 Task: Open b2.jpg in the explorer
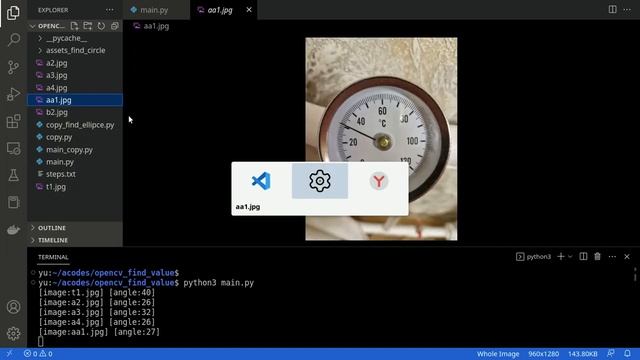[x=75, y=112]
